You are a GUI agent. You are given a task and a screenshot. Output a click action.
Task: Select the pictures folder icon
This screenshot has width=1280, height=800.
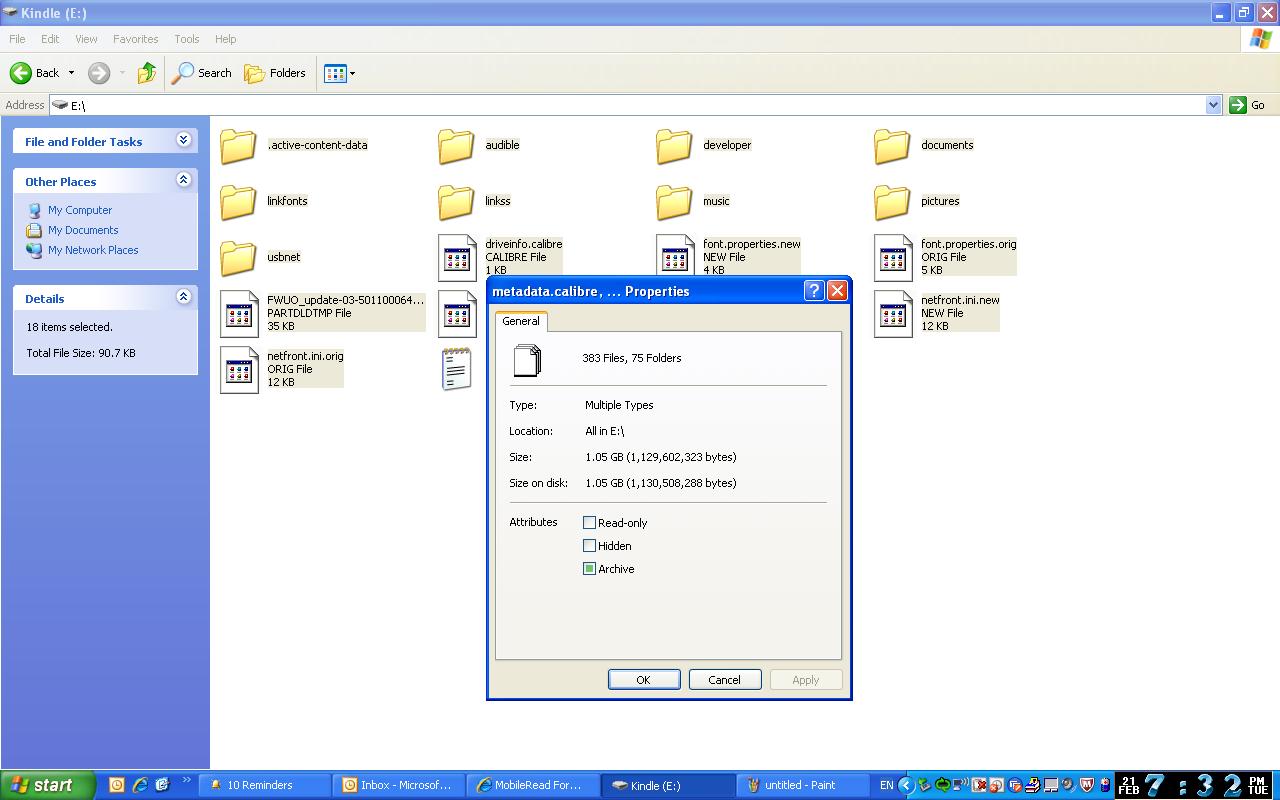(892, 202)
